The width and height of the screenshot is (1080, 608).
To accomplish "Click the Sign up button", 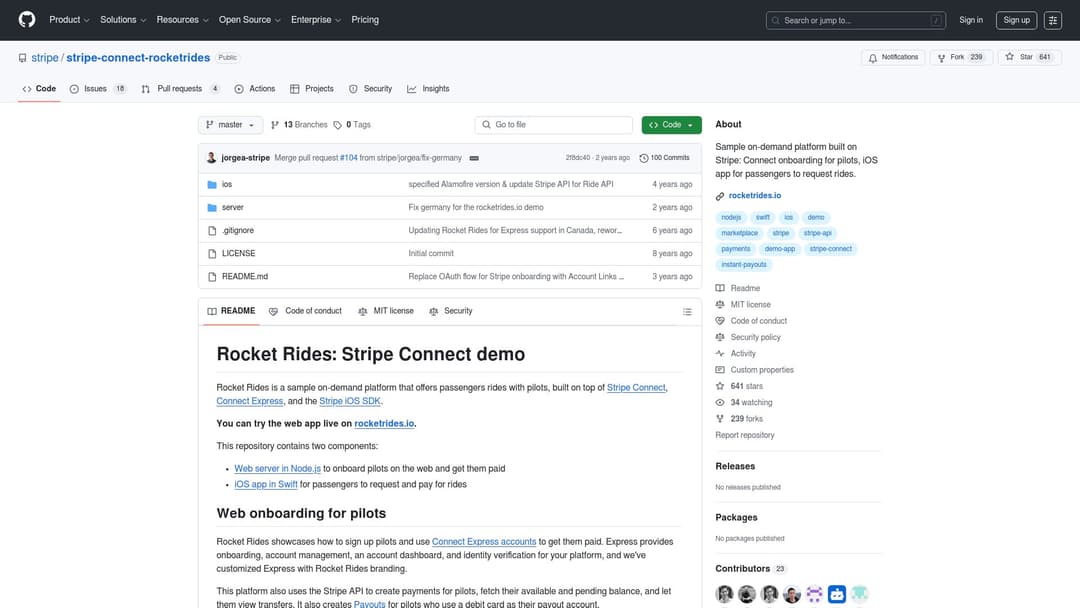I will (x=1016, y=20).
